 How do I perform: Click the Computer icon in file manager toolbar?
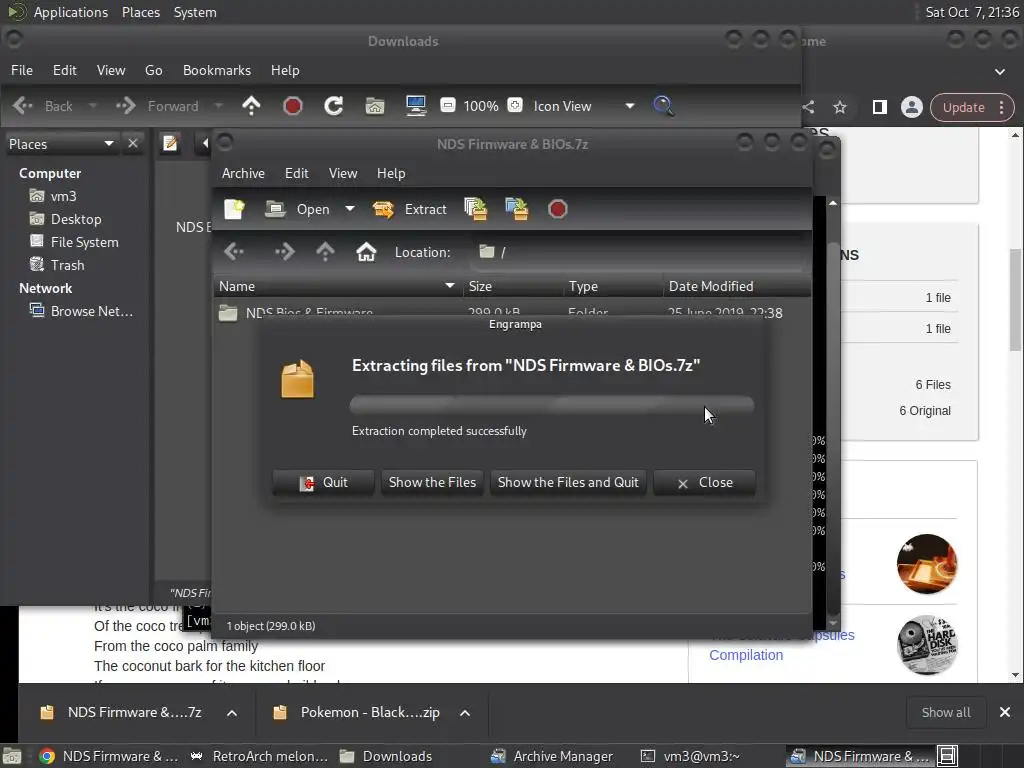(x=416, y=106)
